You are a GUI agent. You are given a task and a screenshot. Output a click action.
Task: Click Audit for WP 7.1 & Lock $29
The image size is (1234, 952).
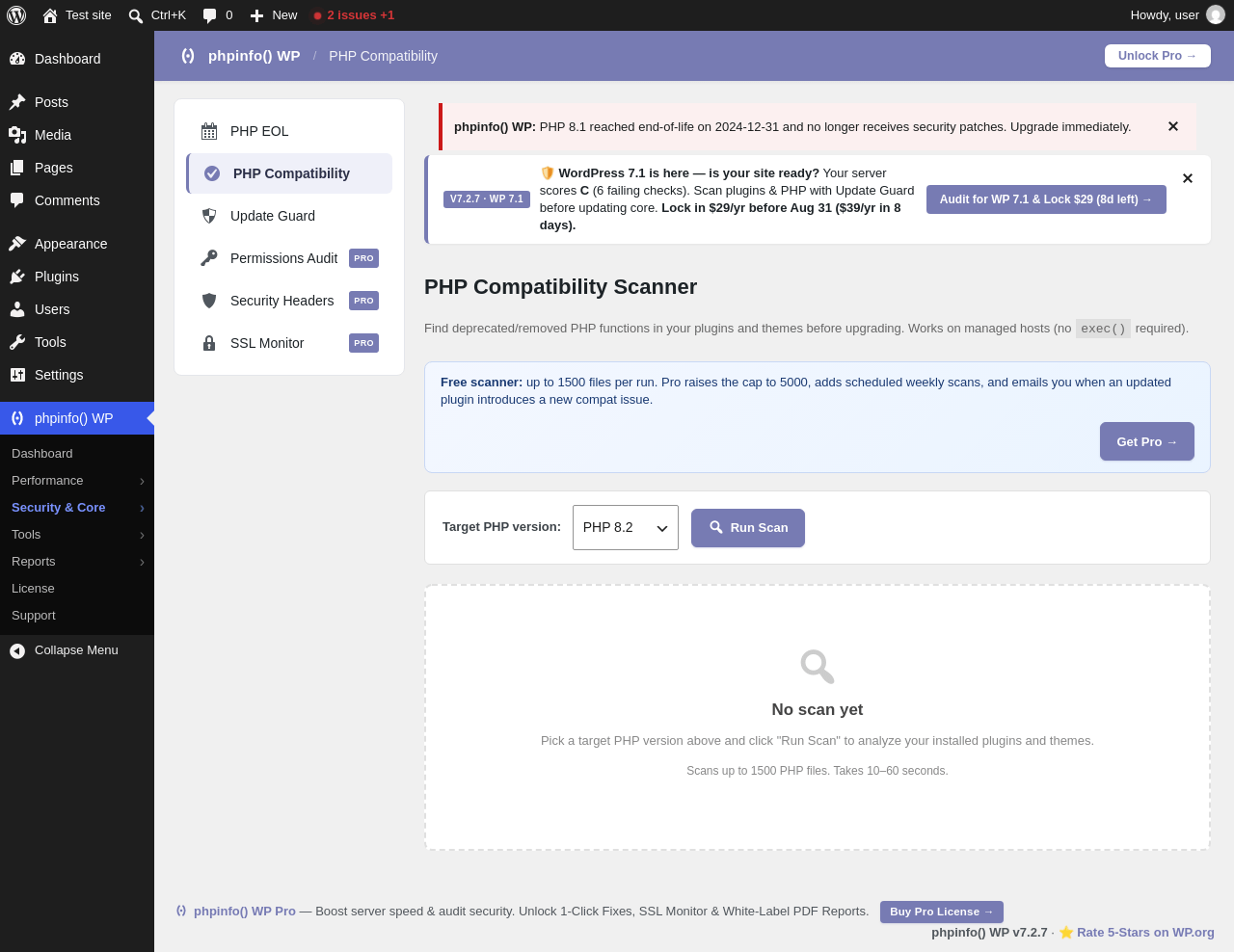(x=1046, y=199)
